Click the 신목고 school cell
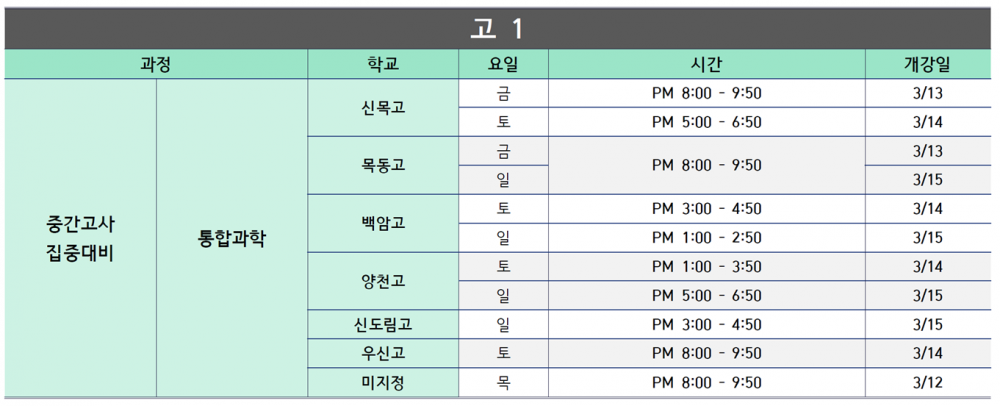This screenshot has width=1000, height=406. tap(383, 108)
